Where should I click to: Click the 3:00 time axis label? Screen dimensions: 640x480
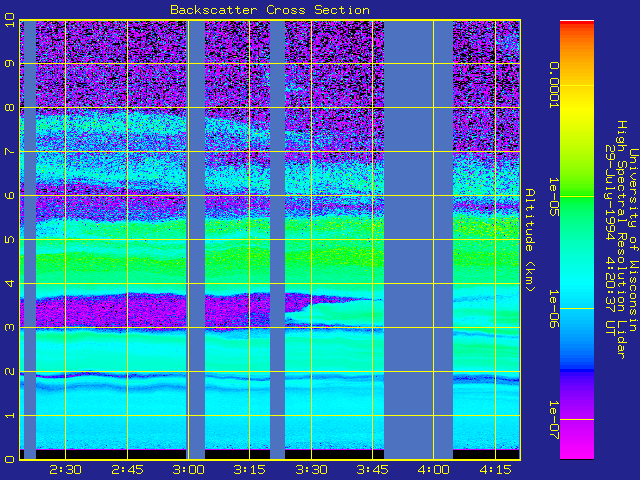pos(188,470)
